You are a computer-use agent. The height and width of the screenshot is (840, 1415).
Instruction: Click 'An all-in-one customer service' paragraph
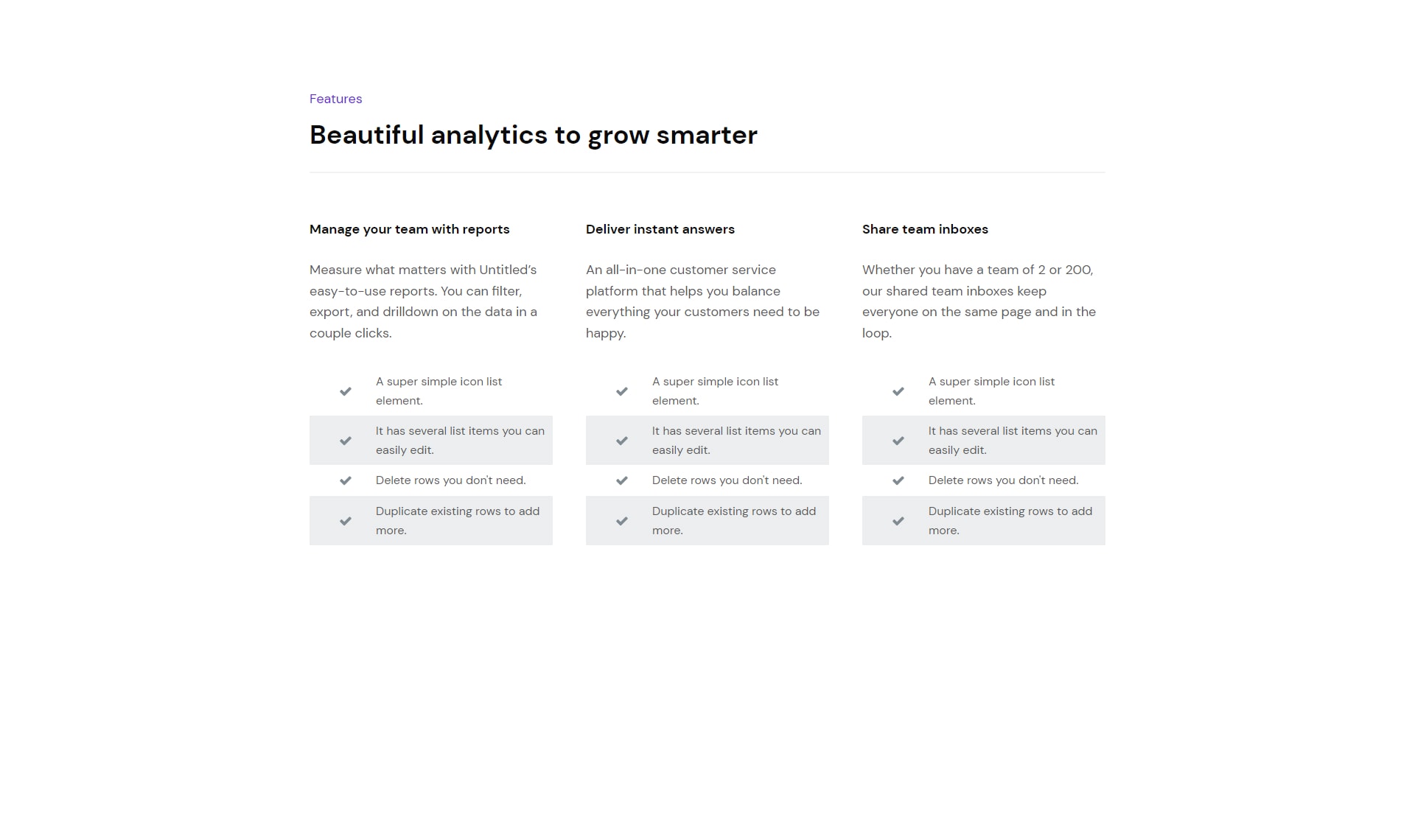(702, 301)
